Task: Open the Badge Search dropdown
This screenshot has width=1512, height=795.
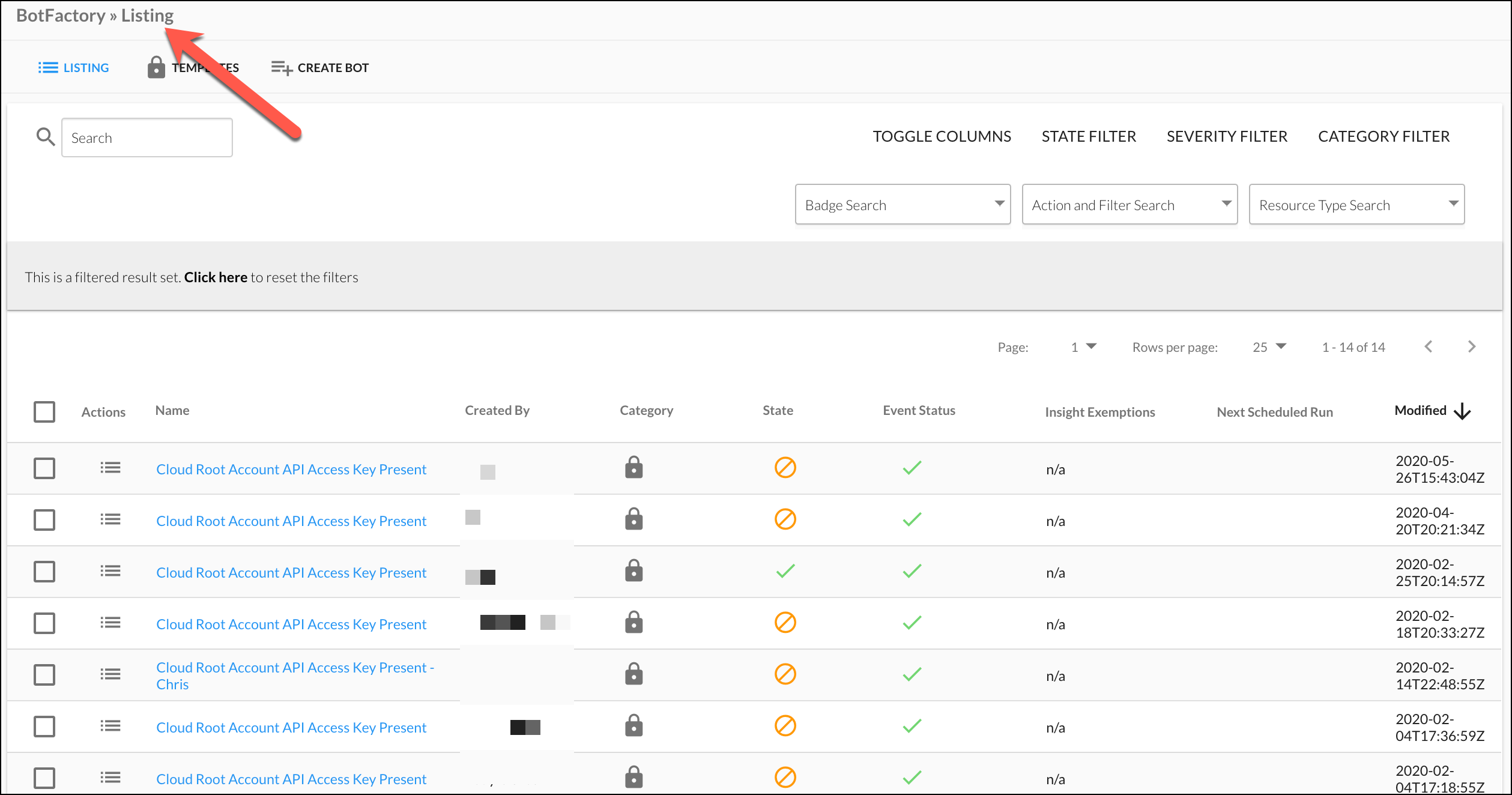Action: [x=902, y=205]
